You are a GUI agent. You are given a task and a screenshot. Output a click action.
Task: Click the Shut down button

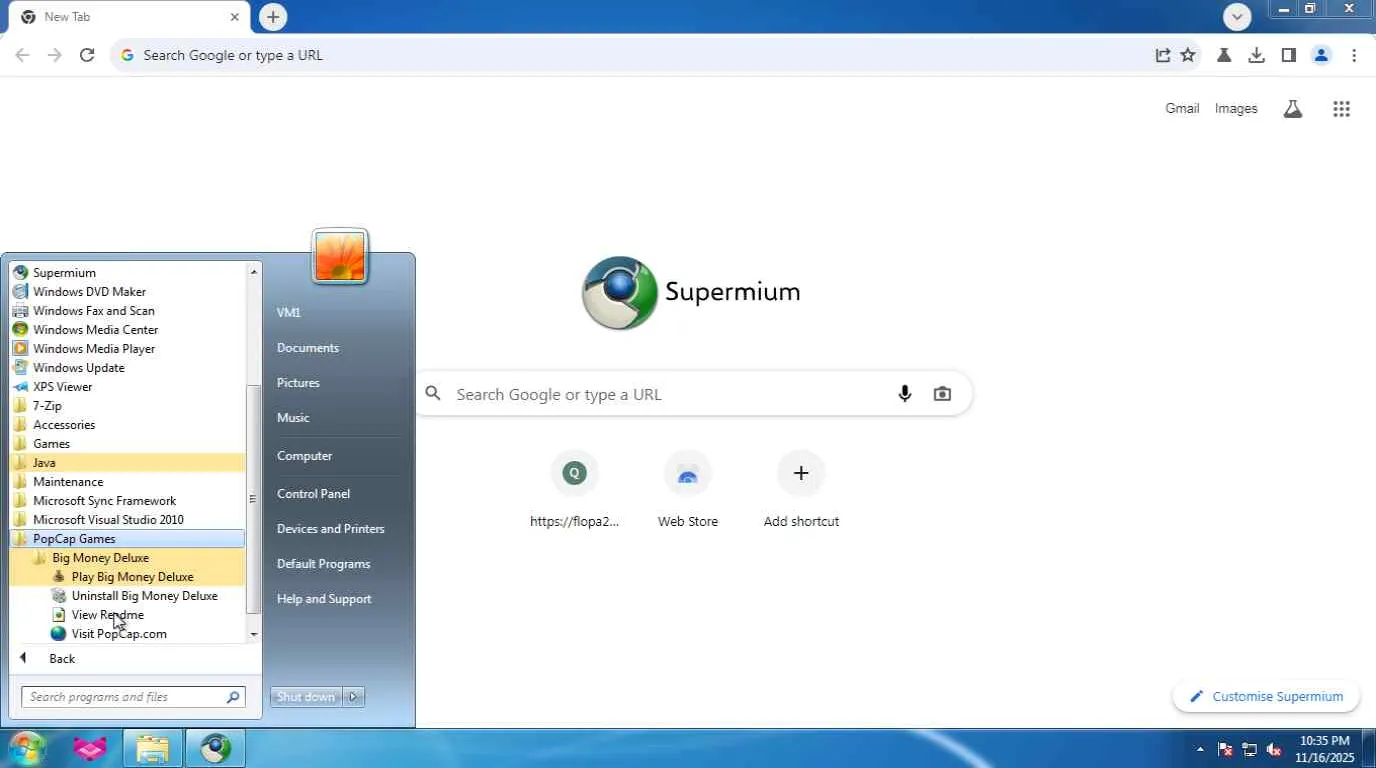tap(306, 697)
